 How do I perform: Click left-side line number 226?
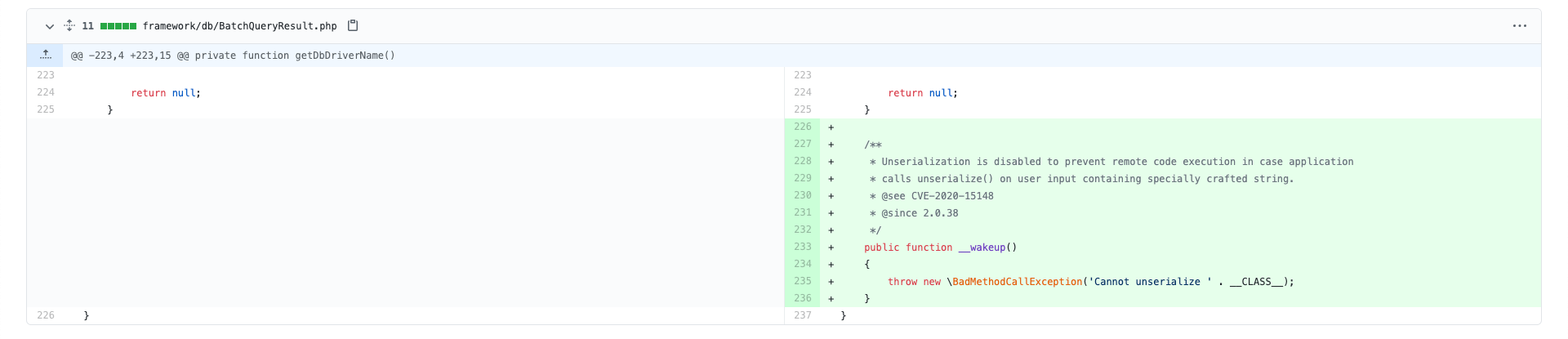click(x=46, y=315)
